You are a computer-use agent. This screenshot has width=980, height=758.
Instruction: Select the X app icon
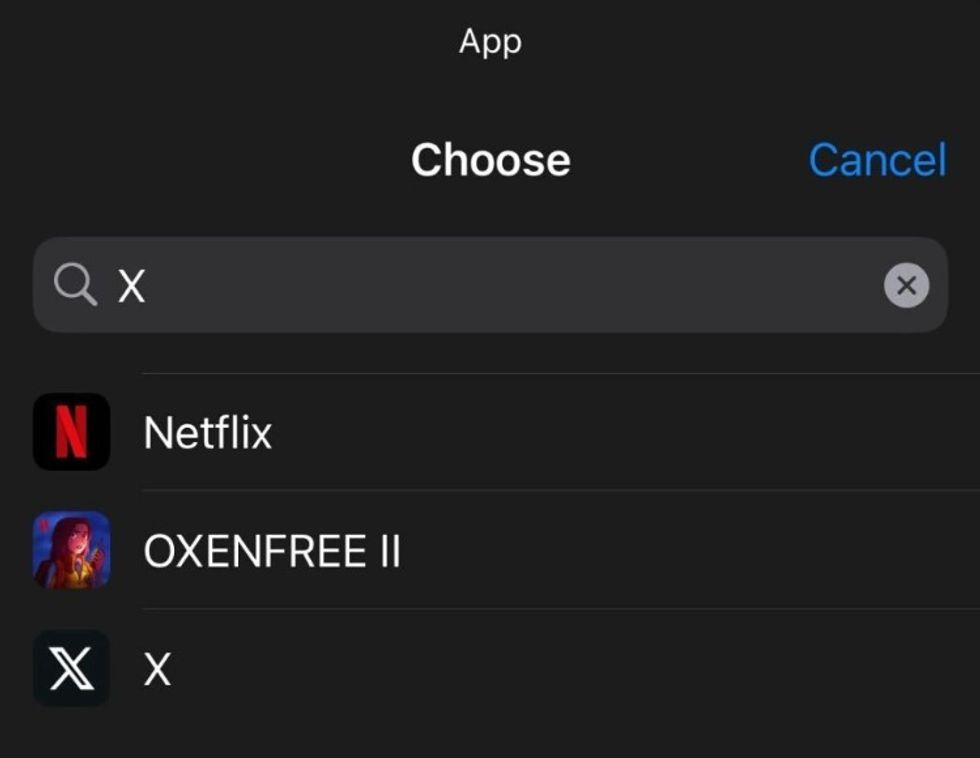[x=71, y=669]
